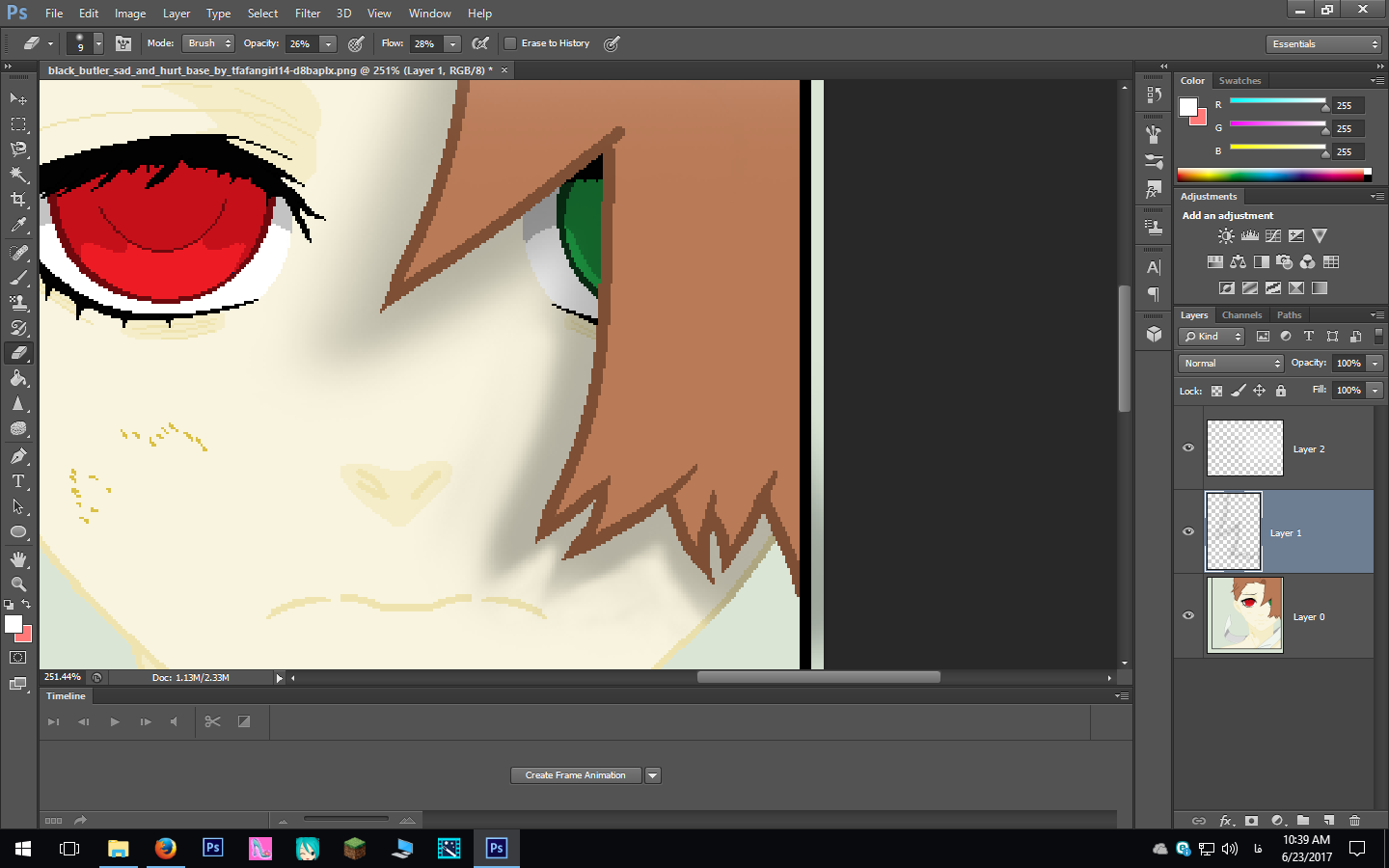The image size is (1389, 868).
Task: Select the Healing Brush tool
Action: coord(18,253)
